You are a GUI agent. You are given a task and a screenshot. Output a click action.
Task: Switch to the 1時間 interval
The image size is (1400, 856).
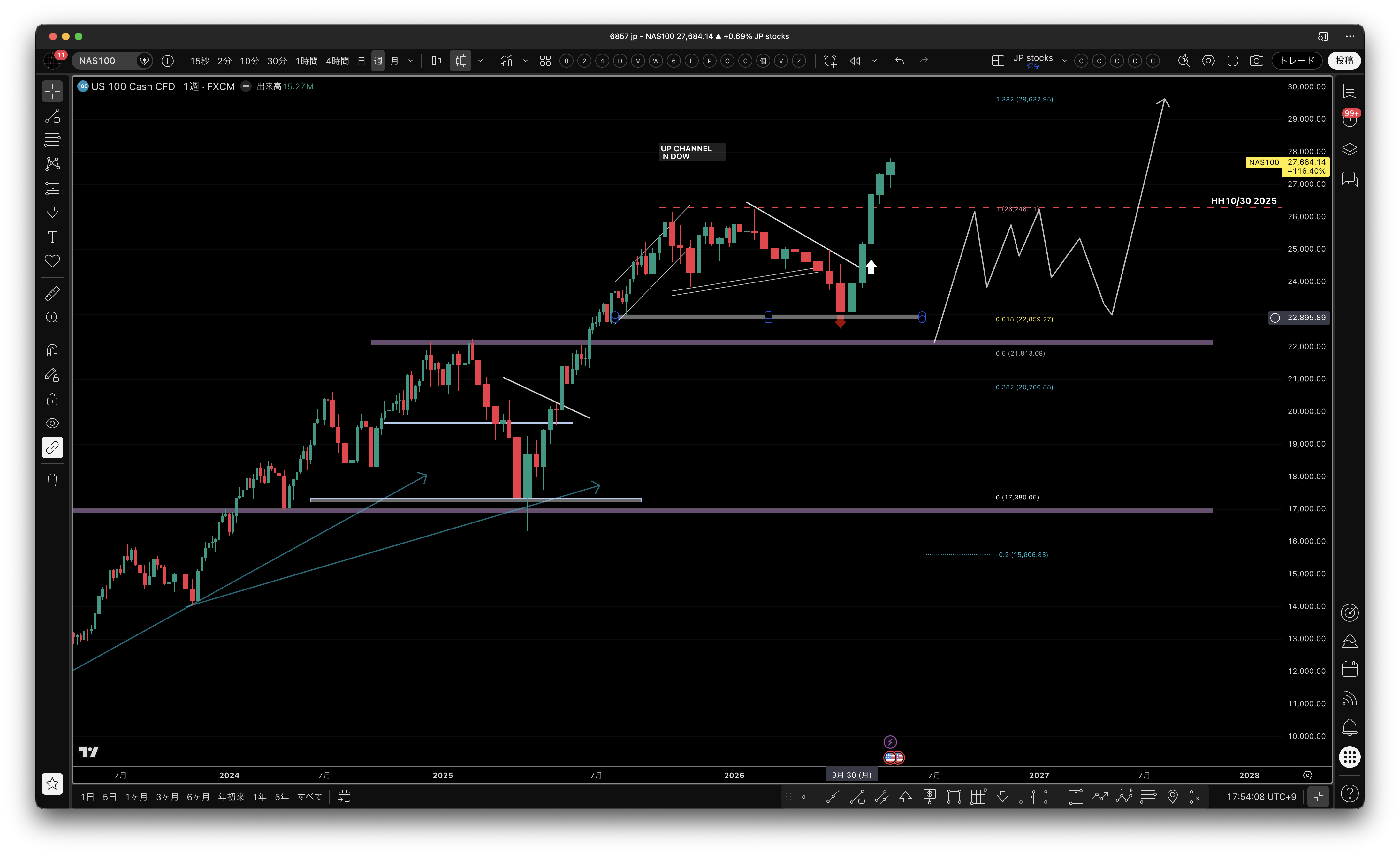tap(306, 61)
